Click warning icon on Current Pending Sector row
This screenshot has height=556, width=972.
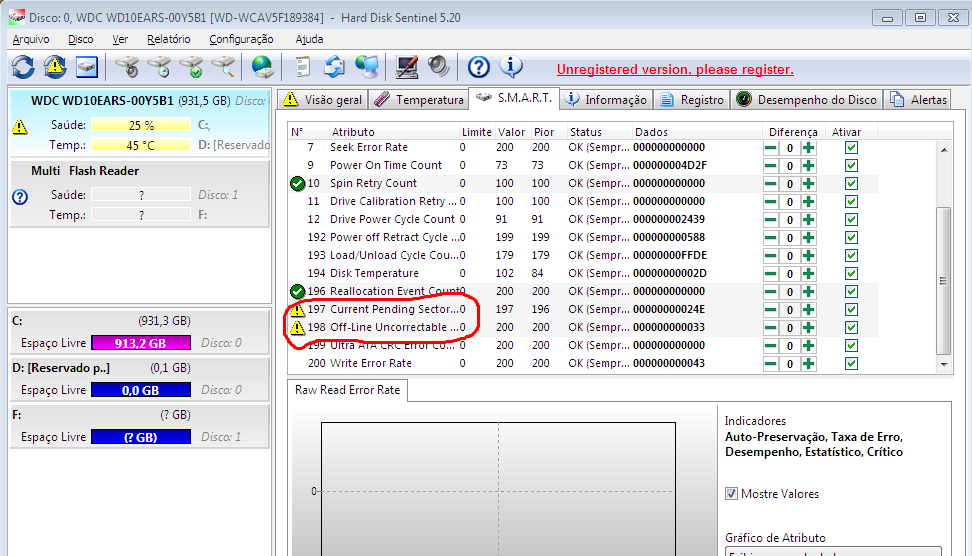point(298,309)
